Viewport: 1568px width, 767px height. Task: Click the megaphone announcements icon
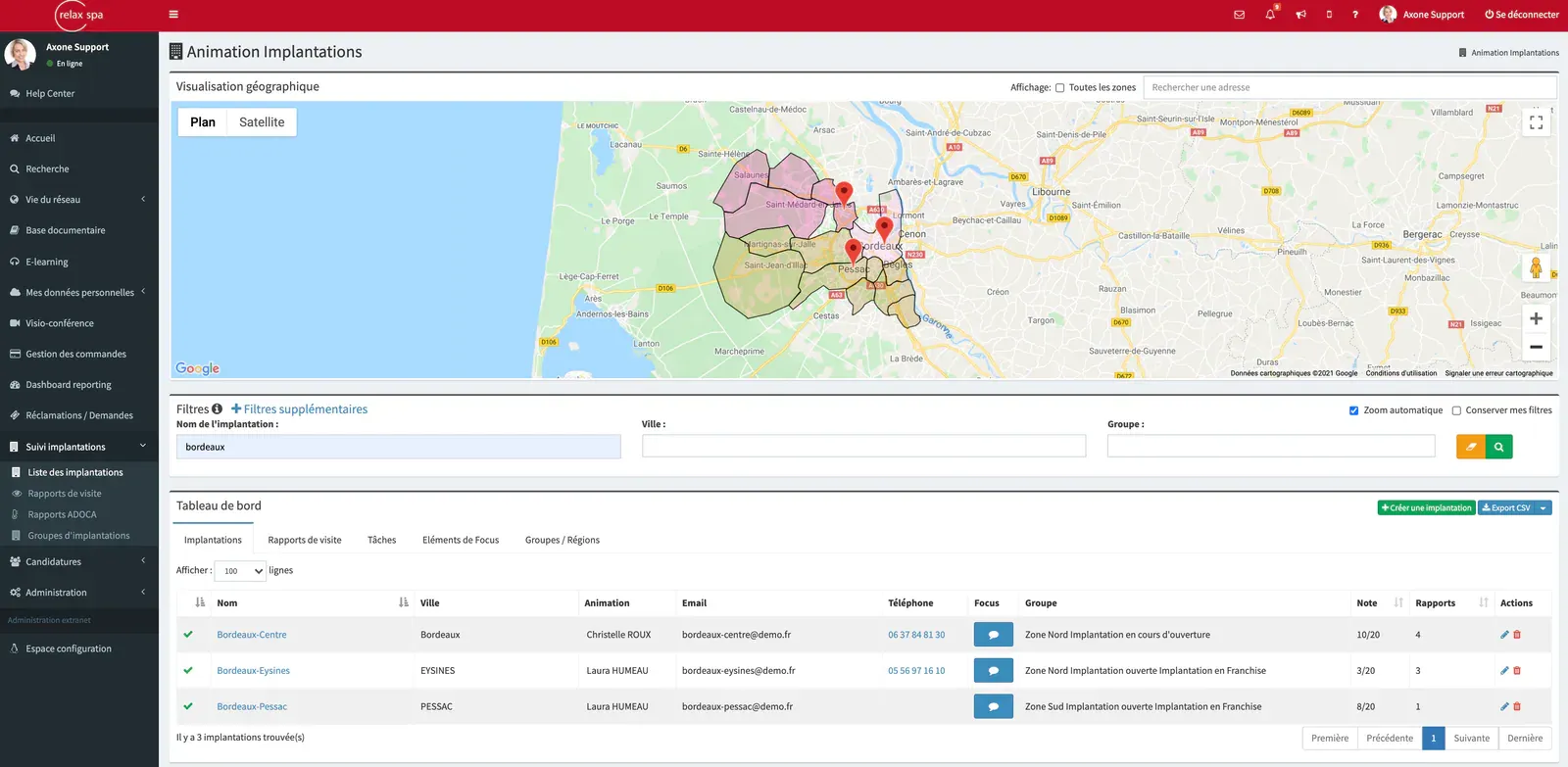[x=1300, y=15]
